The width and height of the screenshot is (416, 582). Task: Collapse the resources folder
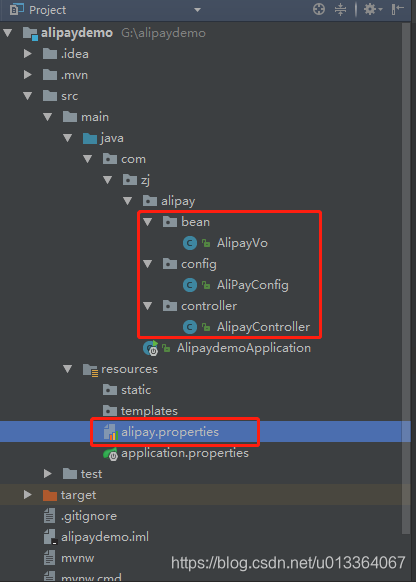(x=68, y=369)
